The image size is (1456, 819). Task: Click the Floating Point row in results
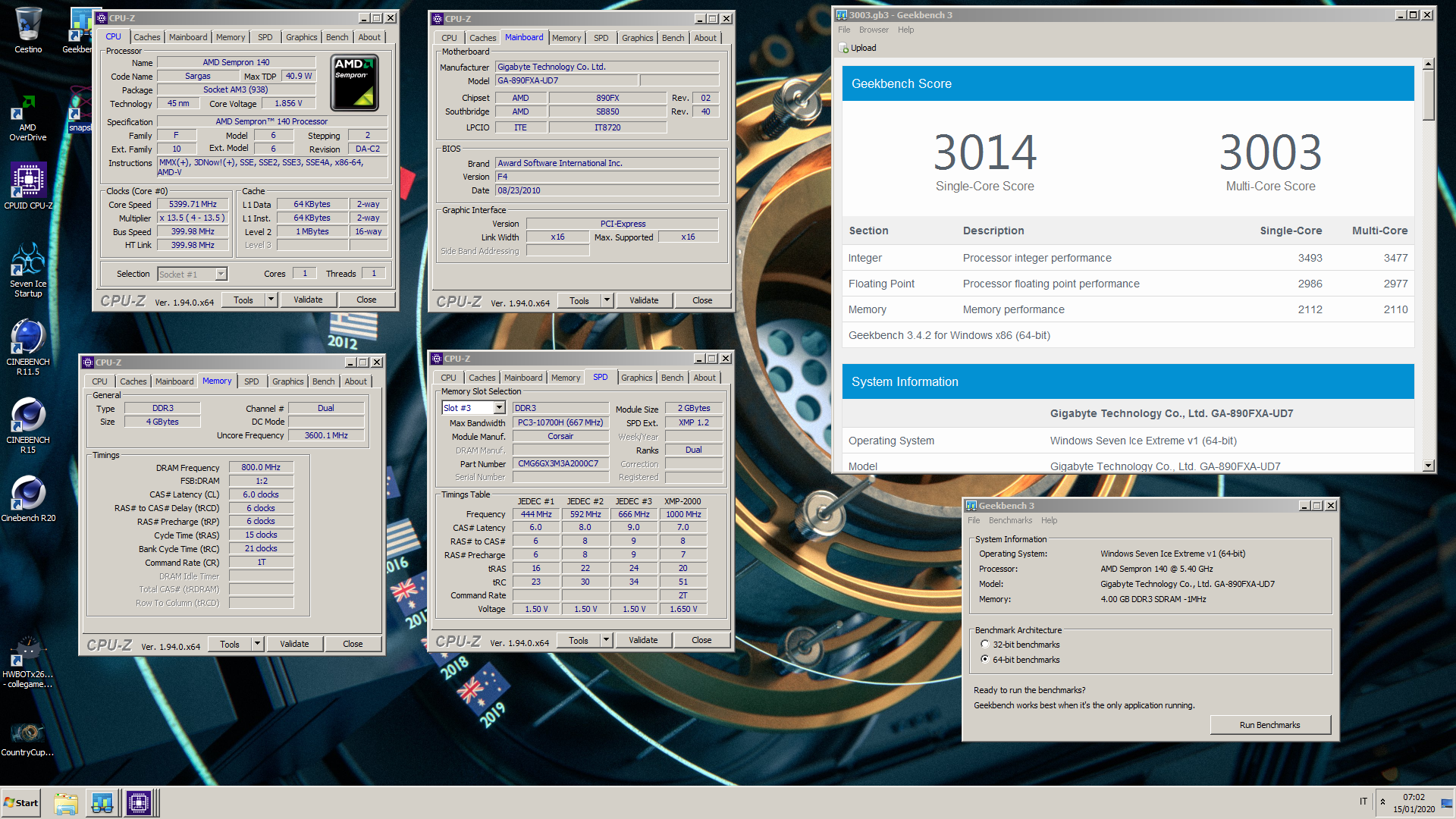click(x=1128, y=284)
